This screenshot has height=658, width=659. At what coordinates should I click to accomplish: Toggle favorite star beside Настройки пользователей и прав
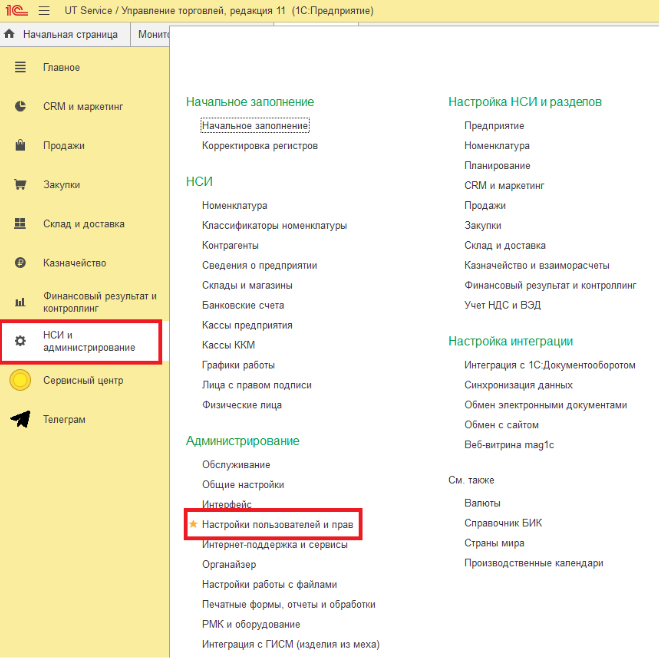point(194,524)
